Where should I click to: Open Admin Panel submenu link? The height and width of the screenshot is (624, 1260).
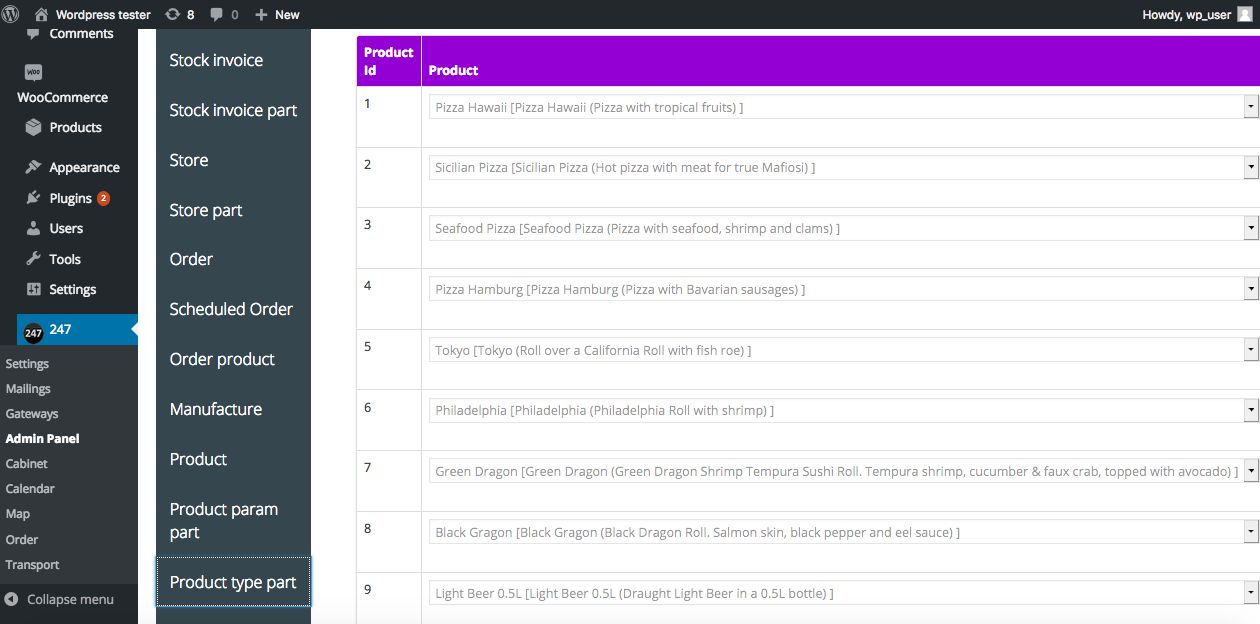click(42, 438)
